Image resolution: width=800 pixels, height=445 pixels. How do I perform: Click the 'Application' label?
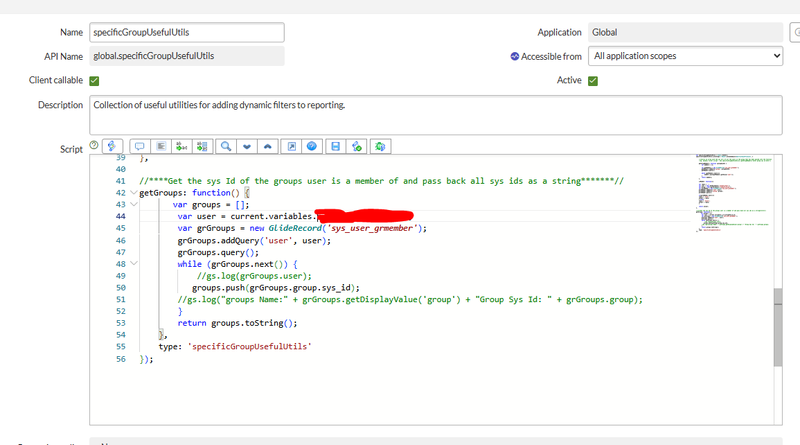click(559, 32)
